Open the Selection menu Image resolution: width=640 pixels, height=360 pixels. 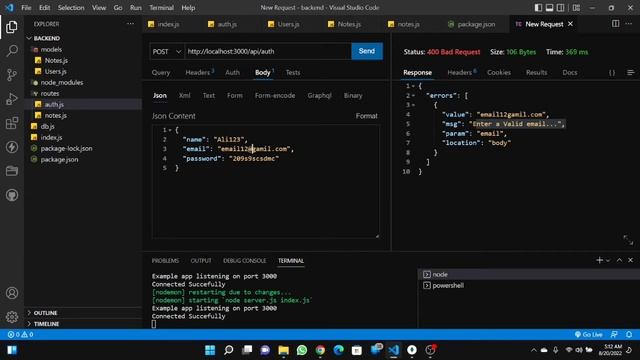71,8
